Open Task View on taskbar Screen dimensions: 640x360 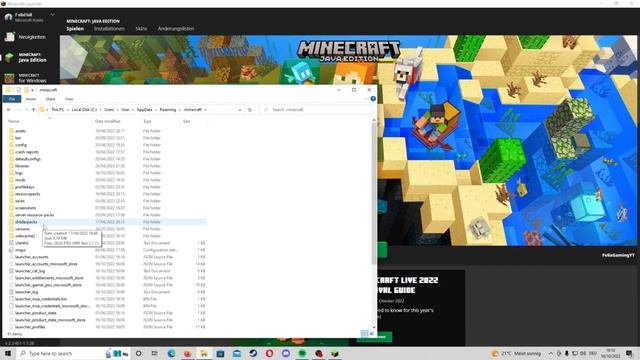point(155,353)
